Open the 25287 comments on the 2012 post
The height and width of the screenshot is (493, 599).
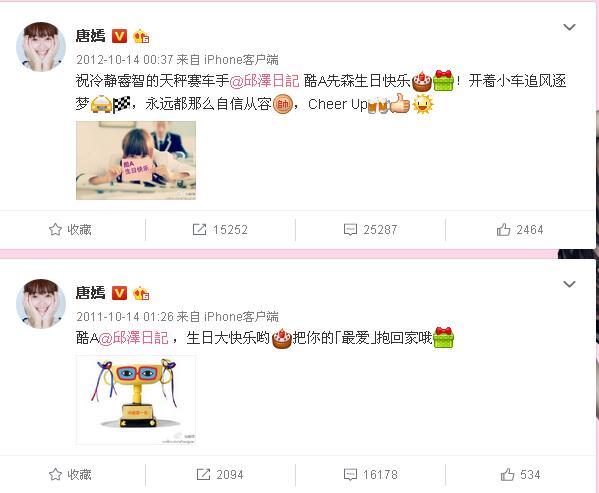point(370,230)
